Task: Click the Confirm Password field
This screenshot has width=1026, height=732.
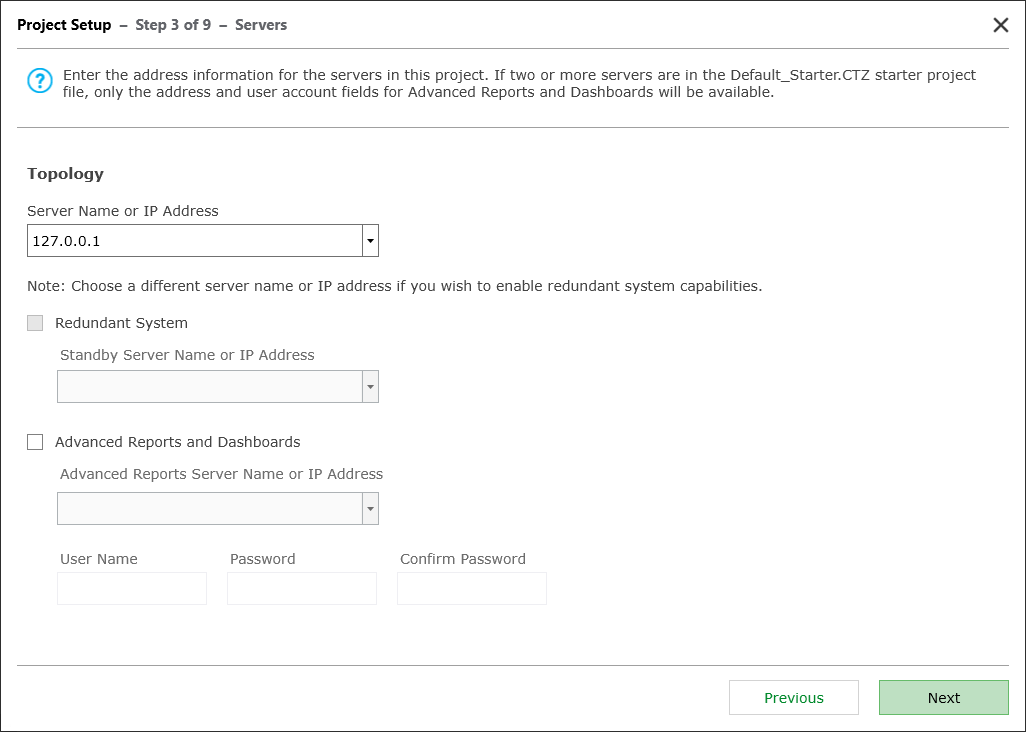Action: click(x=471, y=588)
